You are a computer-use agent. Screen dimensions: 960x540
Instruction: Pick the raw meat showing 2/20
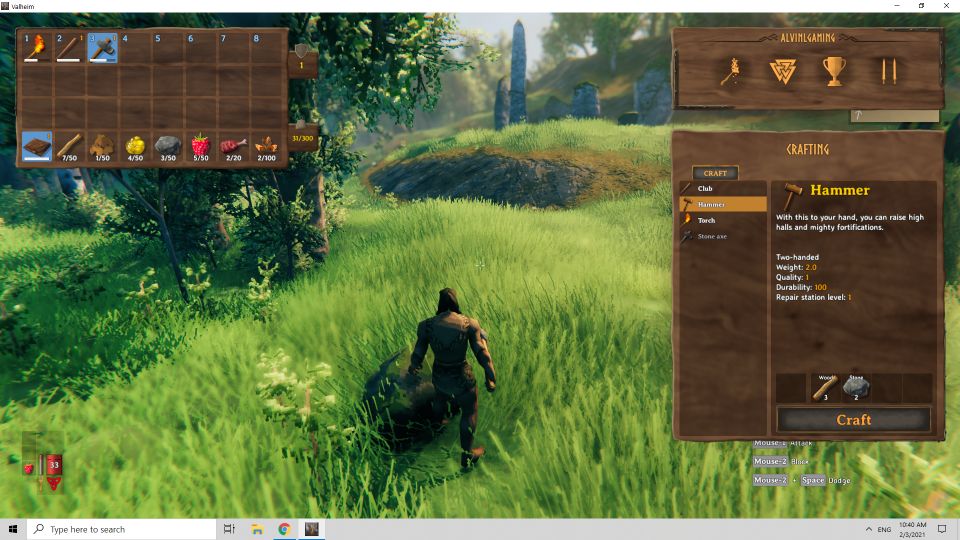pos(233,146)
